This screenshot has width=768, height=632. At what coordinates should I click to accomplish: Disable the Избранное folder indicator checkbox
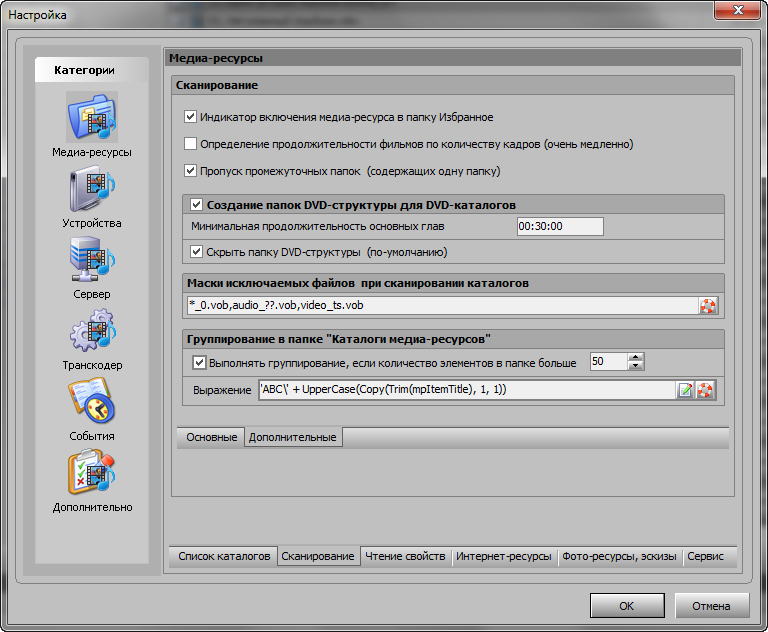(191, 117)
